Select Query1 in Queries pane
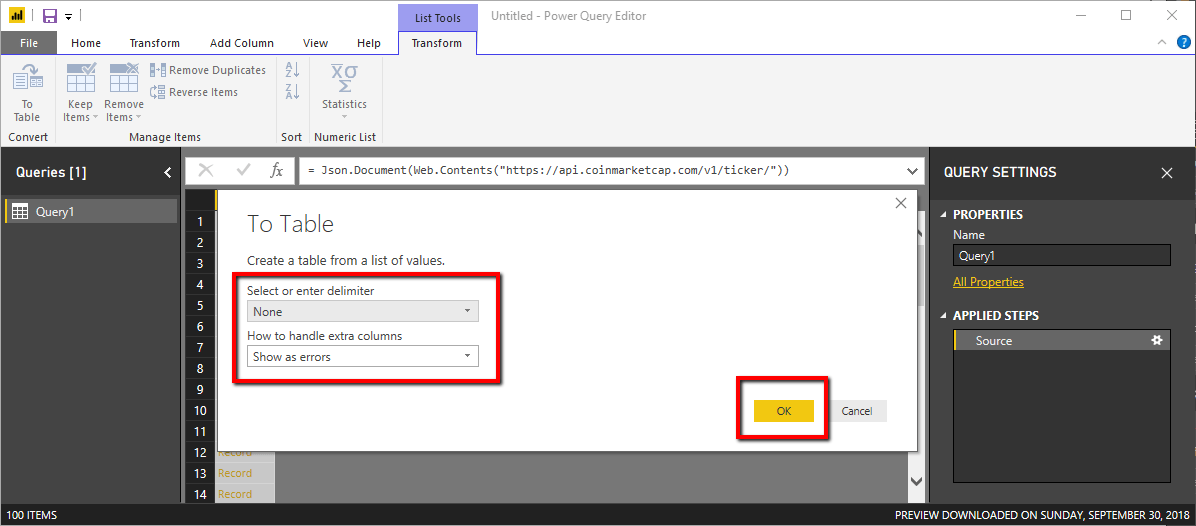1196x526 pixels. pos(92,212)
